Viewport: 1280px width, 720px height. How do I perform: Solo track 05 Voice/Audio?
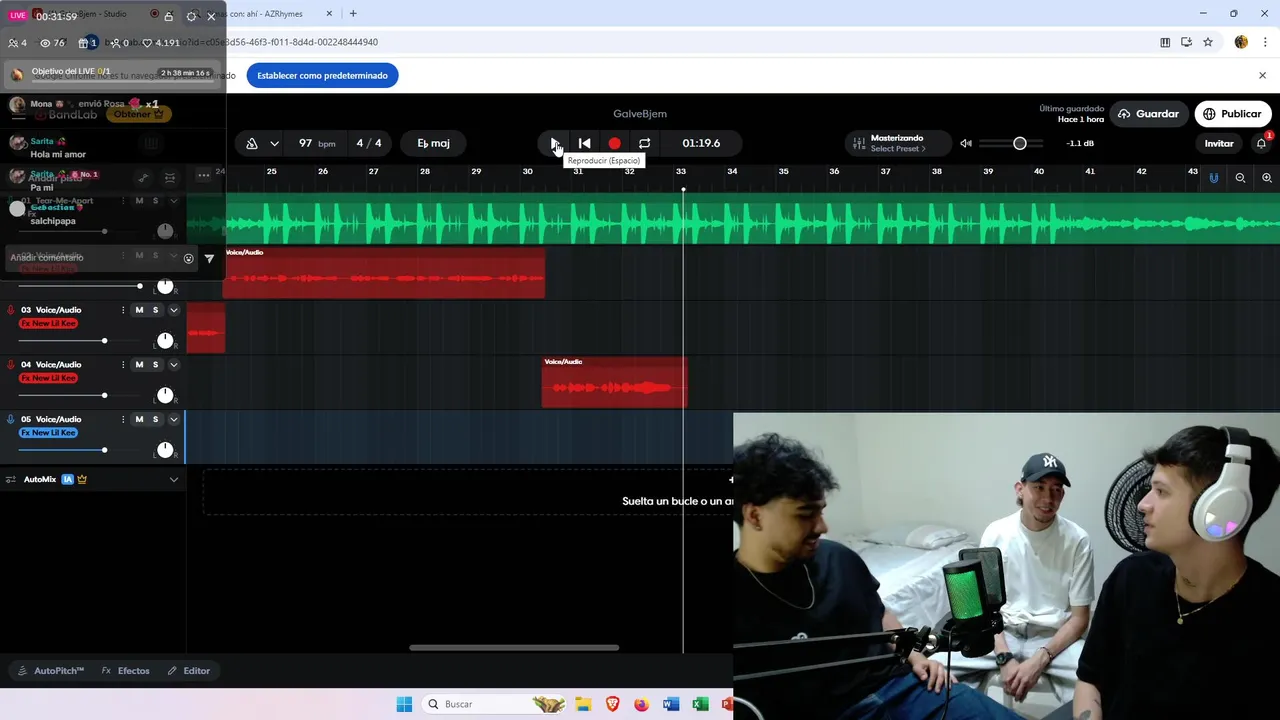pyautogui.click(x=155, y=419)
